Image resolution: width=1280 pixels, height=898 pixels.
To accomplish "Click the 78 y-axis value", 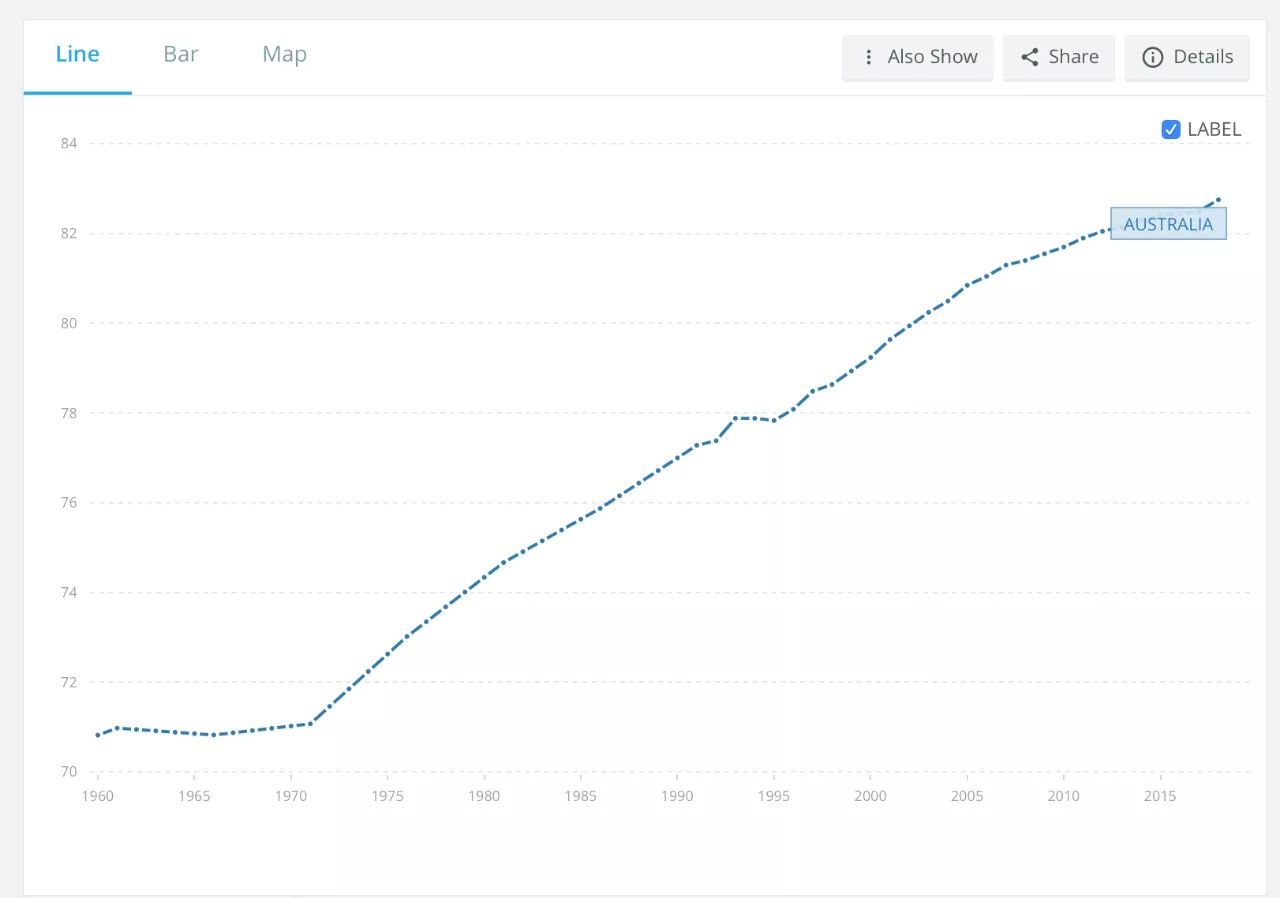I will tap(69, 413).
